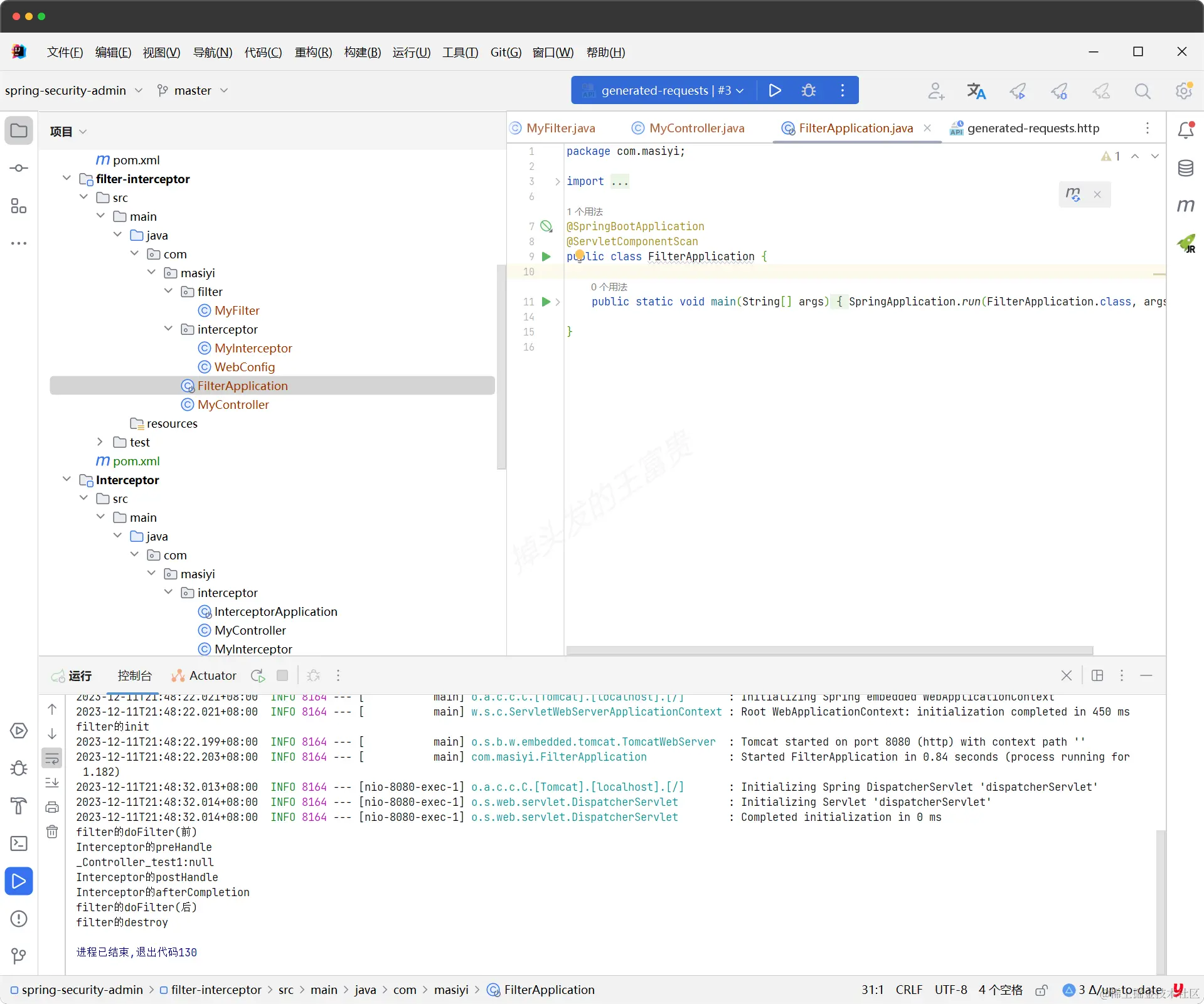
Task: Open the 构建(B) menu
Action: pyautogui.click(x=363, y=52)
